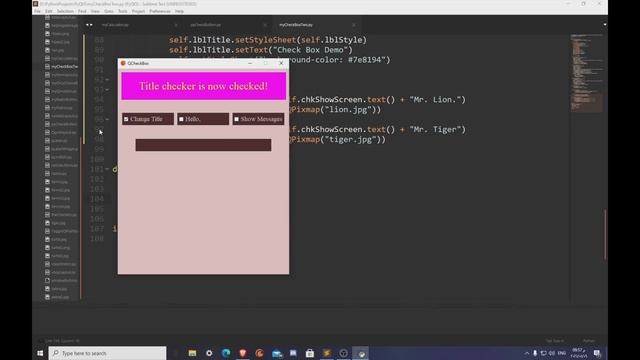This screenshot has width=640, height=360.
Task: Open the Tools menu
Action: pos(122,11)
